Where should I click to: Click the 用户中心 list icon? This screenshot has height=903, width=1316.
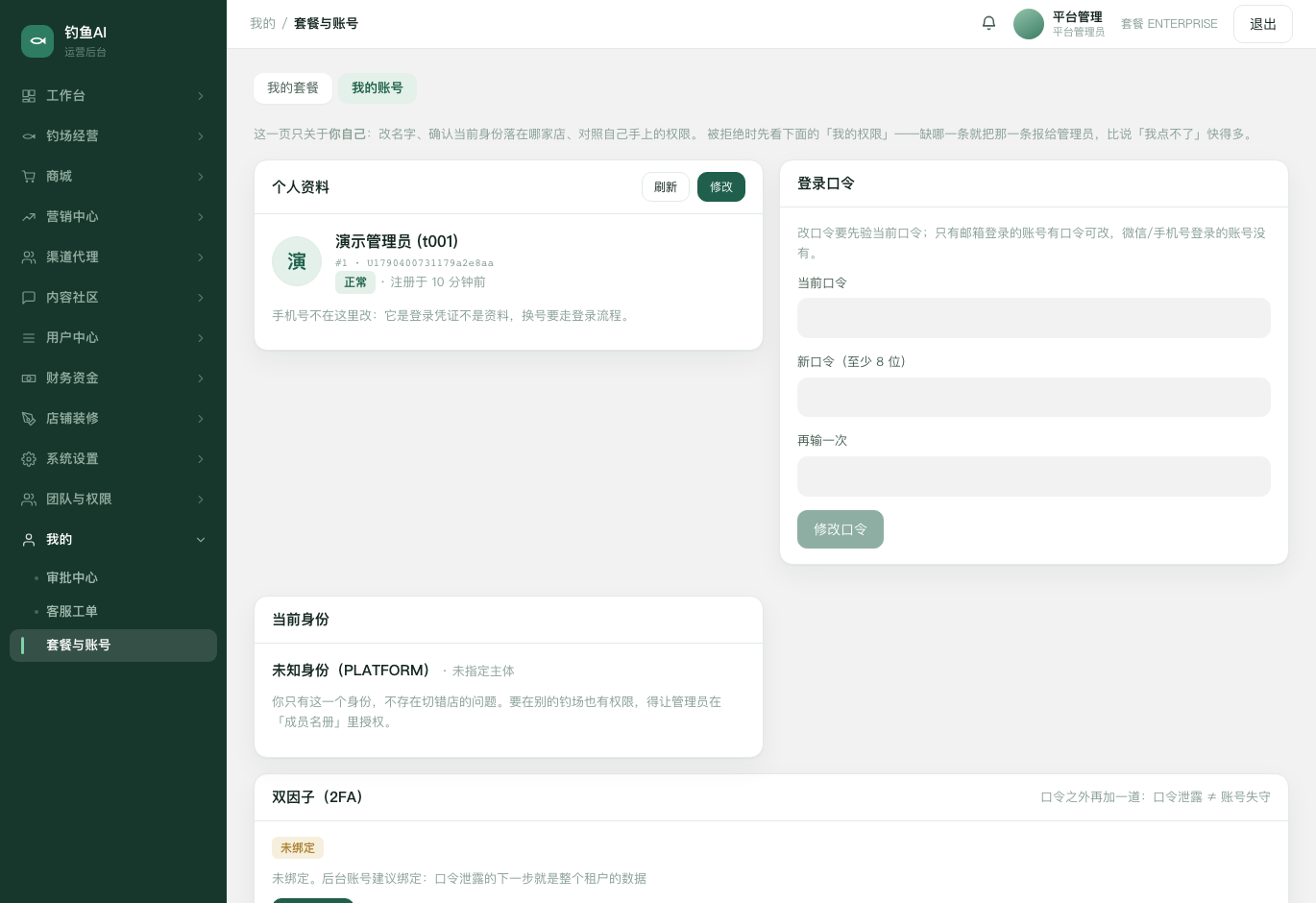(29, 338)
